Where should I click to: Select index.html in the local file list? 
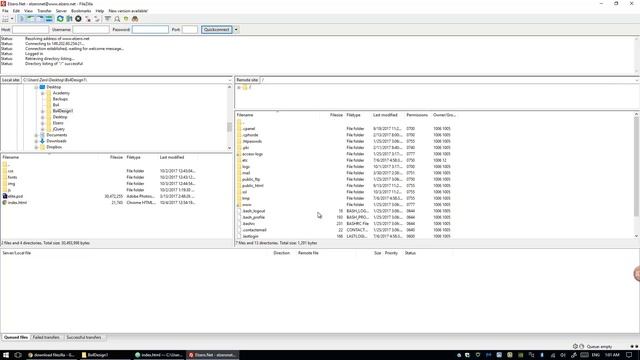[x=17, y=203]
